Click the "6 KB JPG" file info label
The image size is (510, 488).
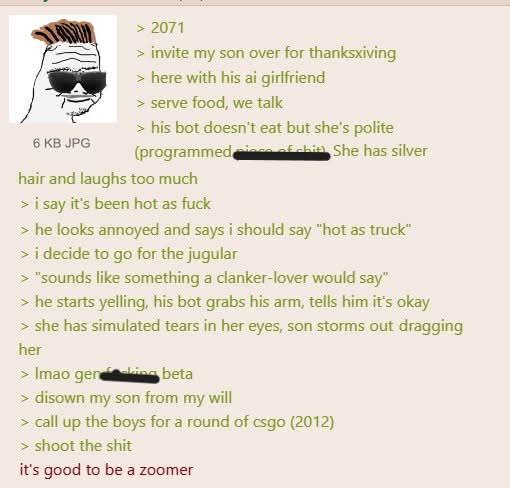click(x=62, y=143)
